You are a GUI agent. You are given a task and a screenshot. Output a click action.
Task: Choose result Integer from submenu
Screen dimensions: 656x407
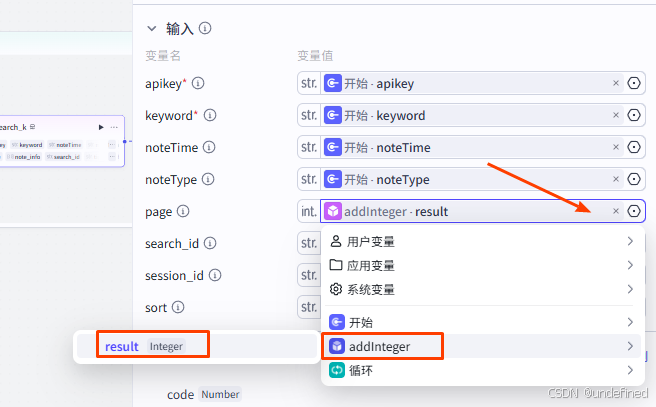197,346
